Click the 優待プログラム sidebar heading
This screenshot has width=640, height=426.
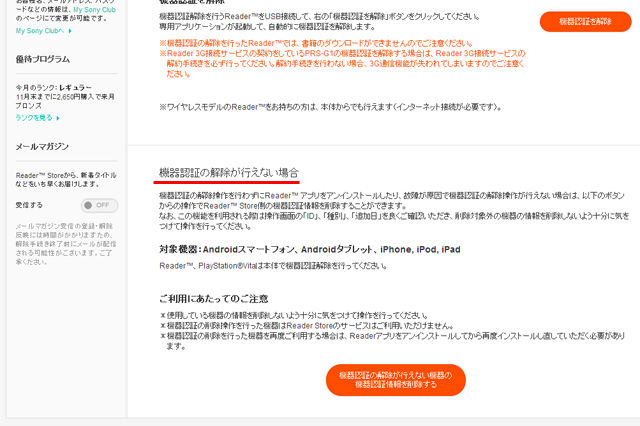point(42,59)
